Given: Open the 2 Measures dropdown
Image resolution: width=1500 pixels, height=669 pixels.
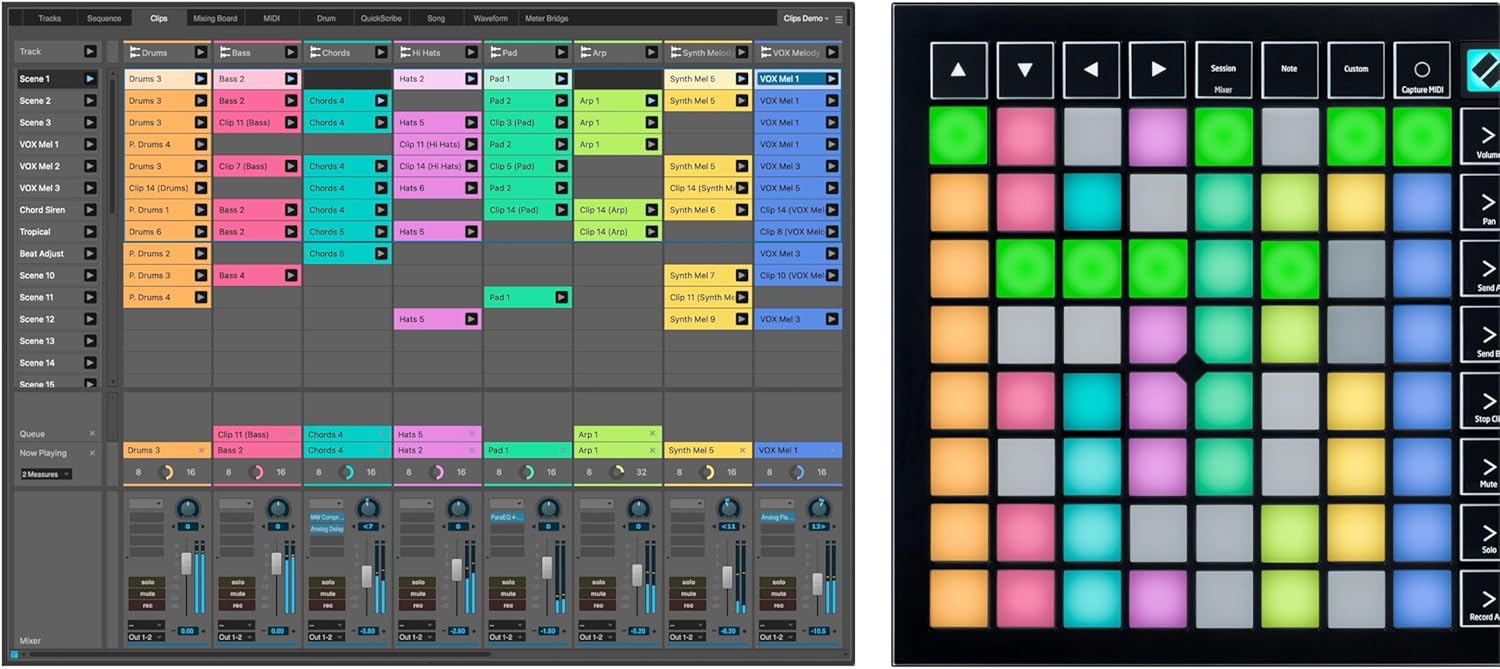Looking at the screenshot, I should (44, 473).
